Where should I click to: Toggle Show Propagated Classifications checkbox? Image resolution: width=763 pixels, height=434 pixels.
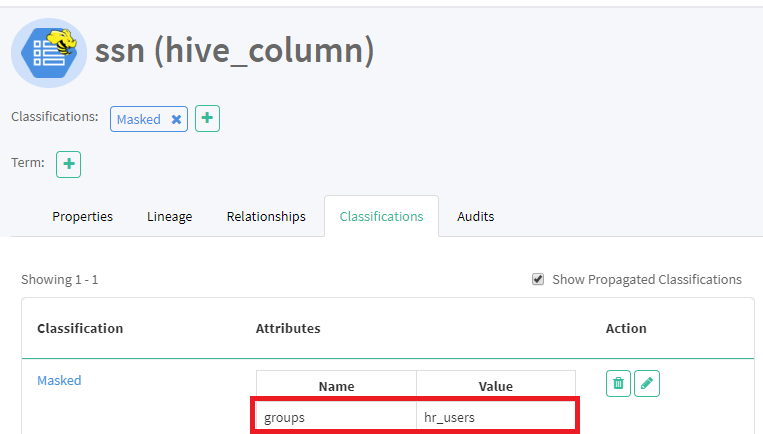[538, 279]
